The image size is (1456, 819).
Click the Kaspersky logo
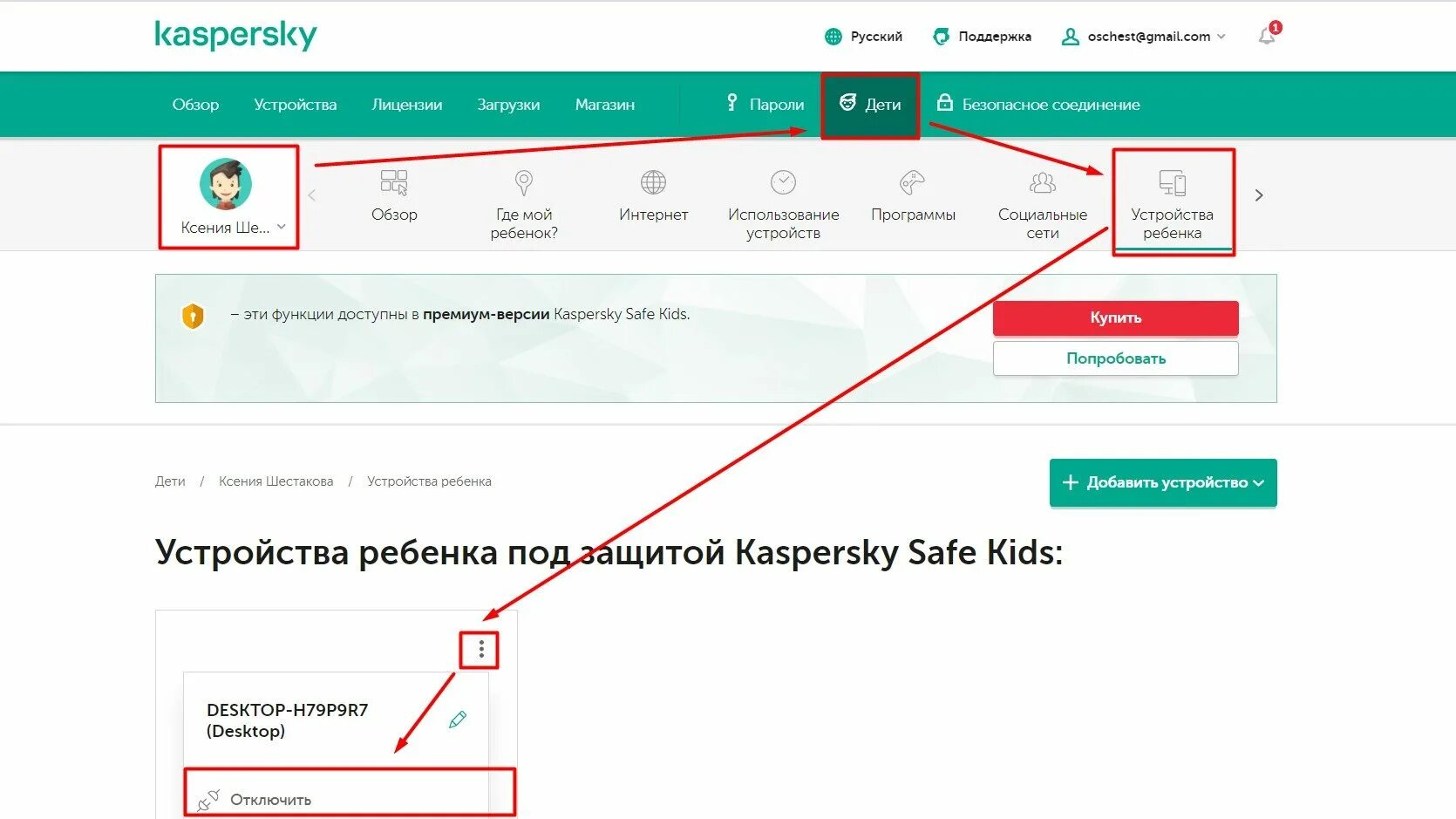(x=235, y=36)
